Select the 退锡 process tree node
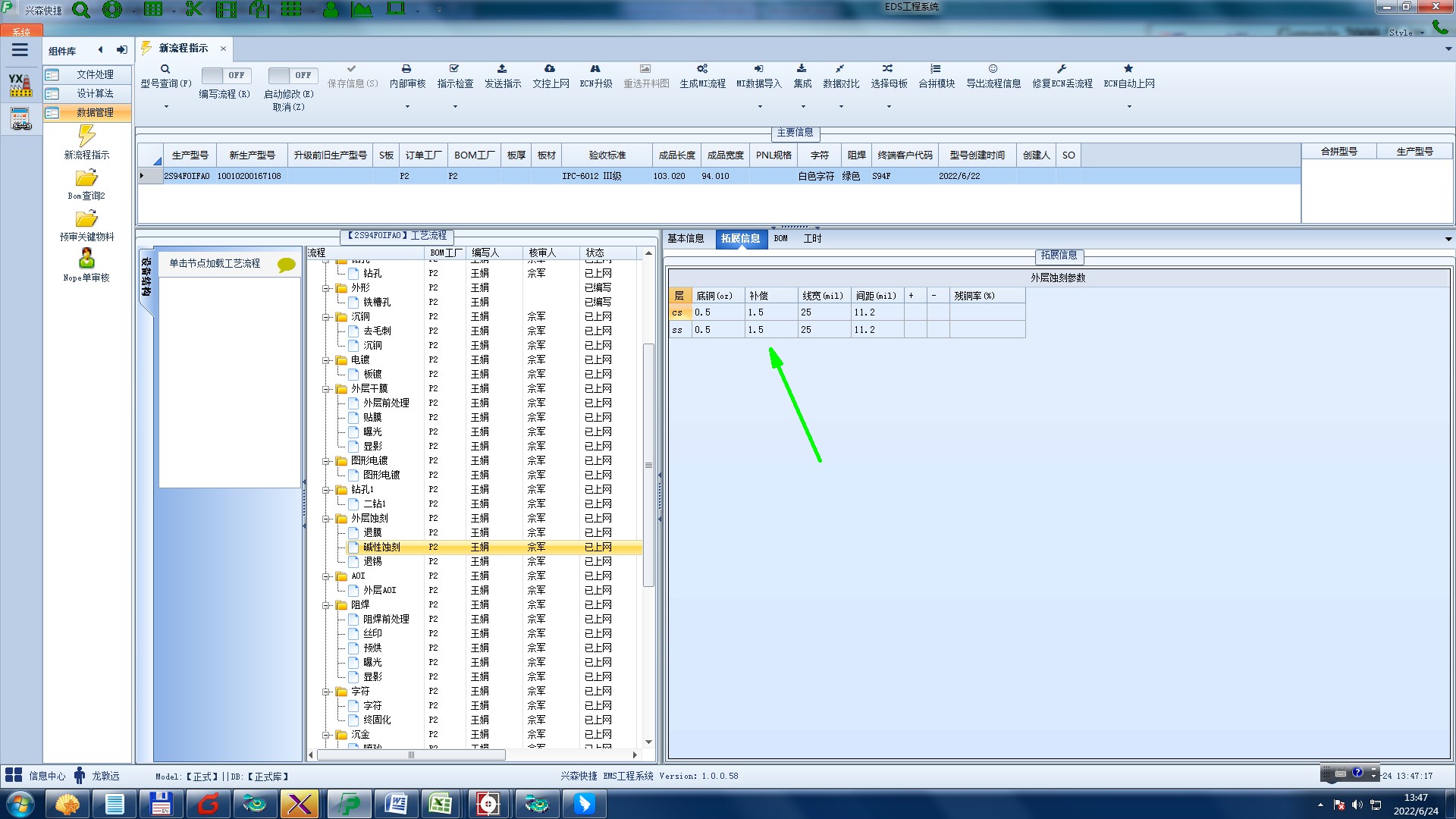The image size is (1456, 819). (372, 561)
